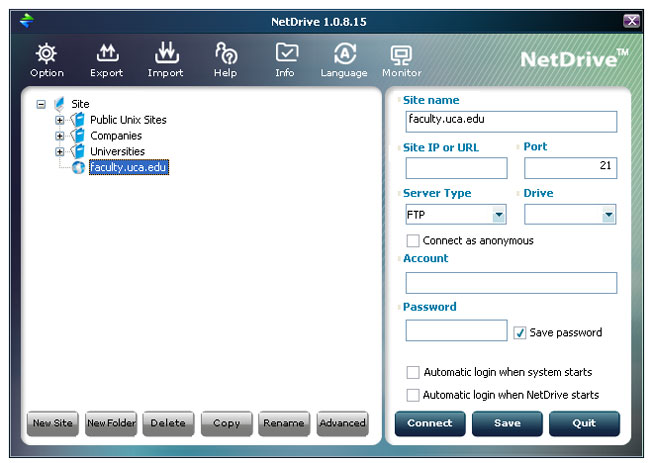Expand the Public Unix Sites folder

60,120
